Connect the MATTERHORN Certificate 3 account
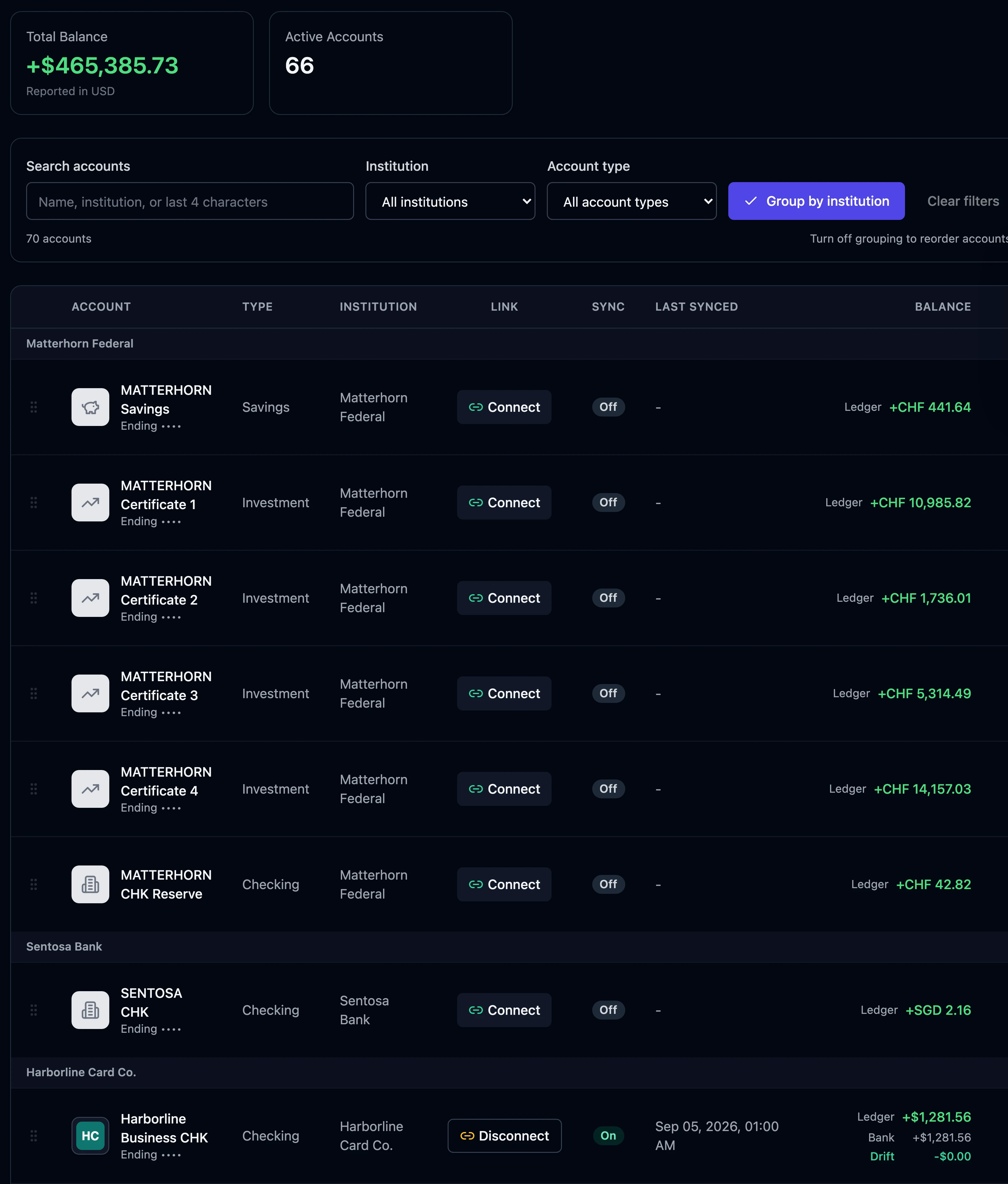1008x1184 pixels. pos(504,693)
